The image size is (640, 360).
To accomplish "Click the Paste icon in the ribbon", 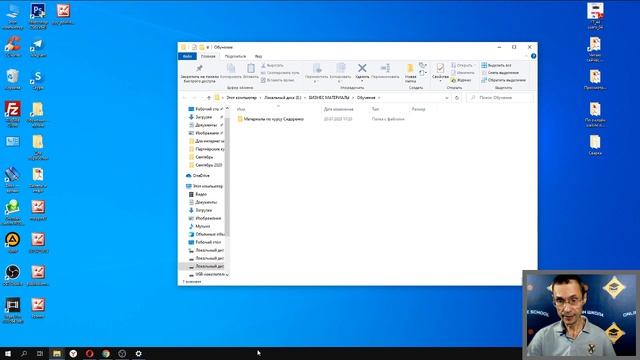I will click(251, 68).
